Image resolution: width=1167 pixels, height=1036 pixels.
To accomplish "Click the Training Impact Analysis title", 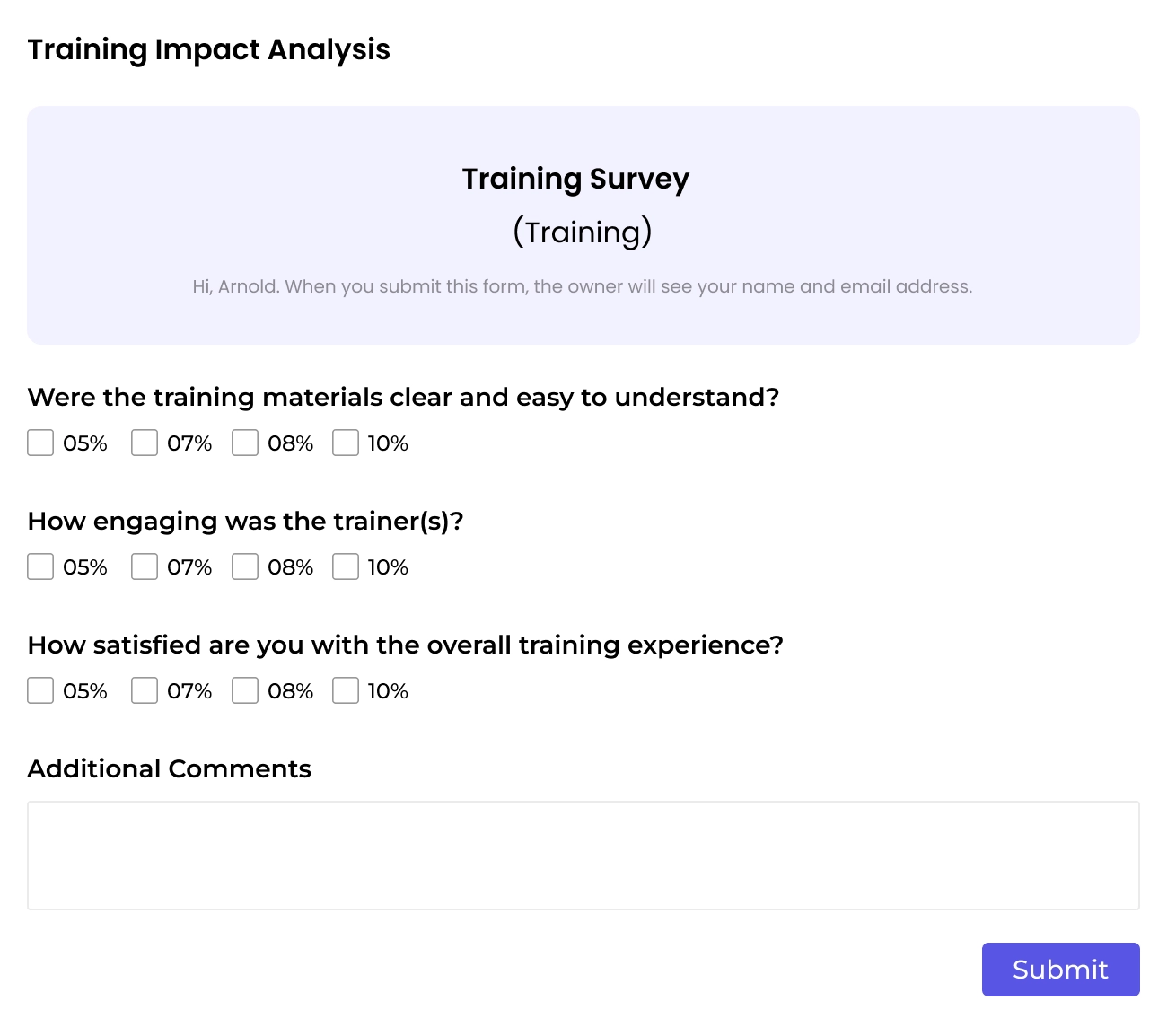I will 209,49.
